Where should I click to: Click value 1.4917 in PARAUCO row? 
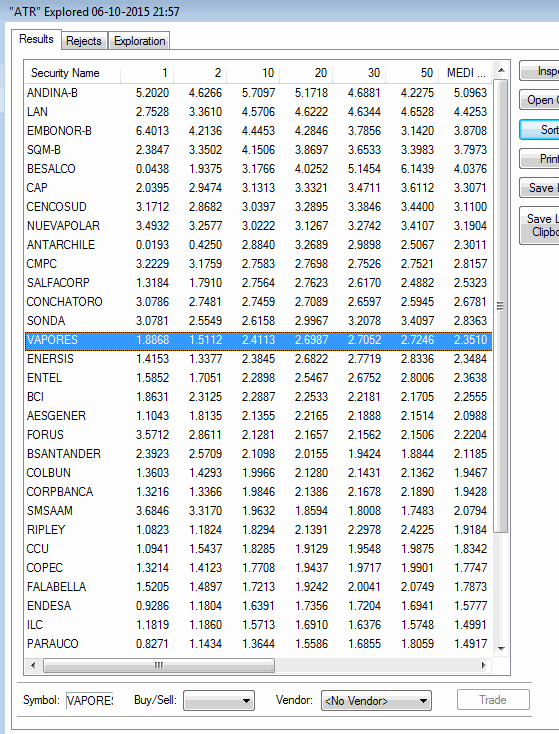(x=470, y=644)
